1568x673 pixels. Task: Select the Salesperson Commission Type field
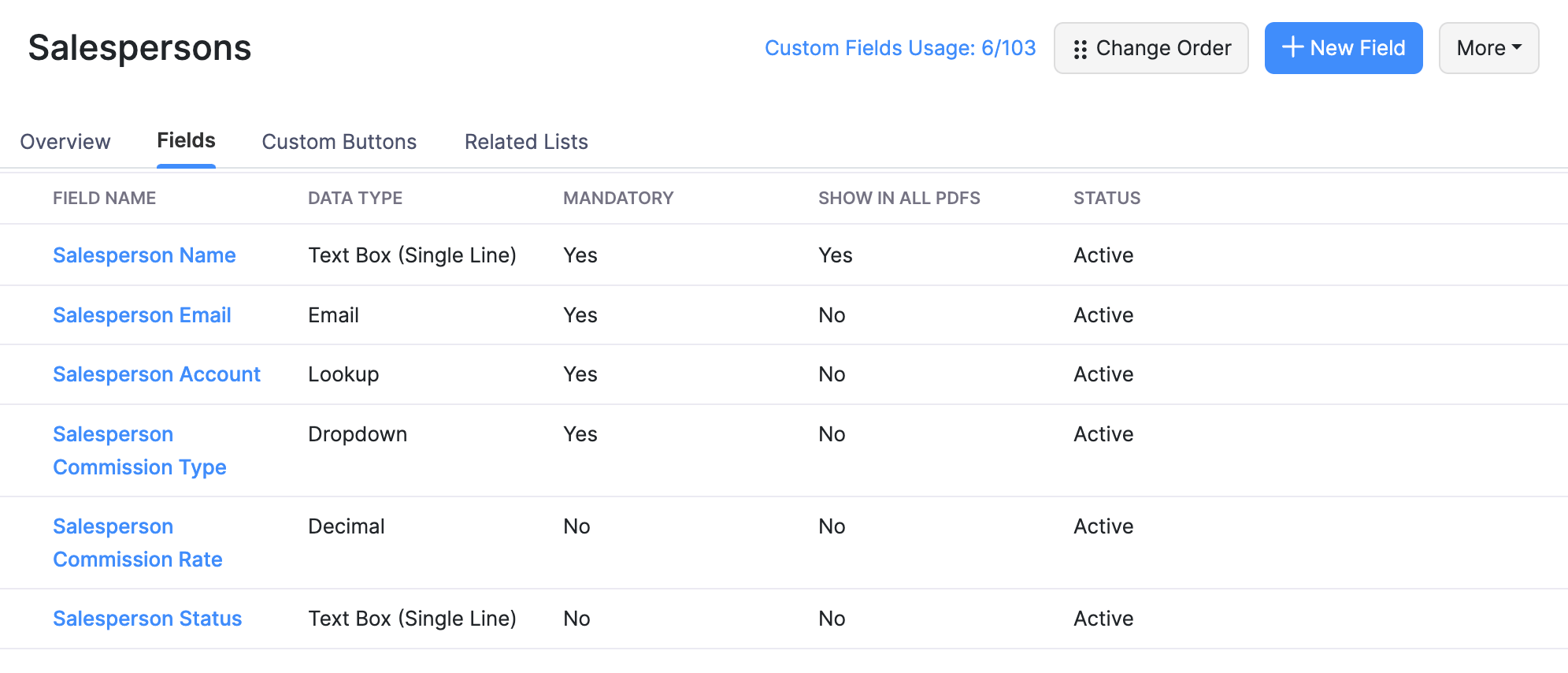[139, 450]
